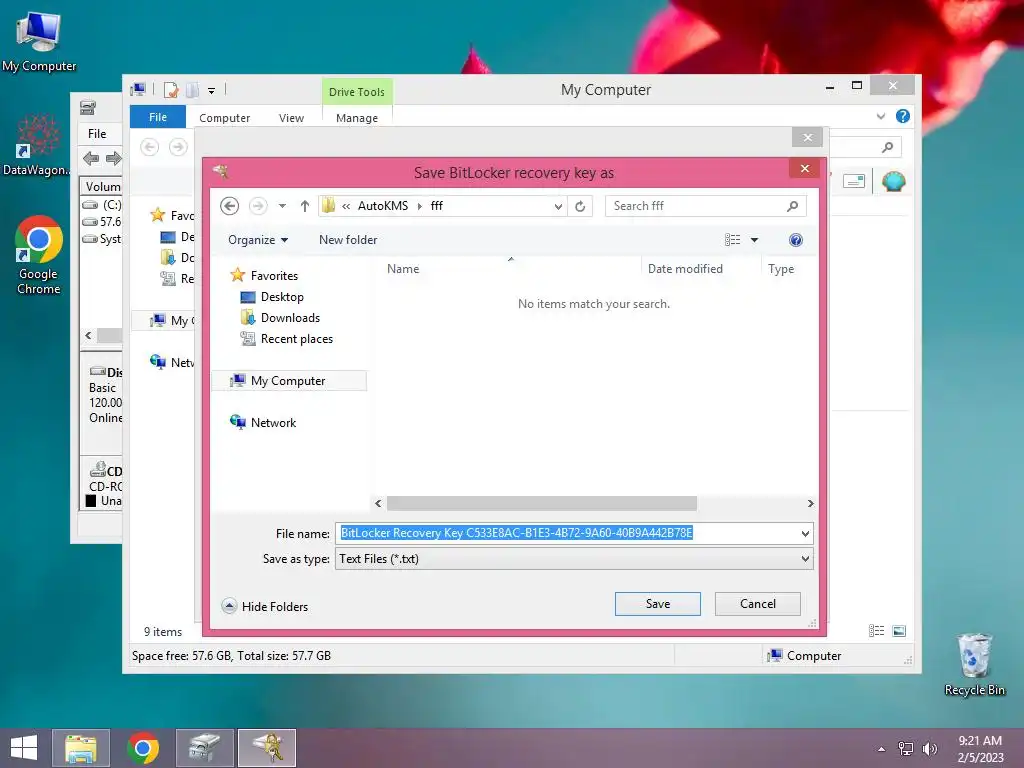Screen dimensions: 1024x768
Task: Open the volume tray icon
Action: click(x=929, y=748)
